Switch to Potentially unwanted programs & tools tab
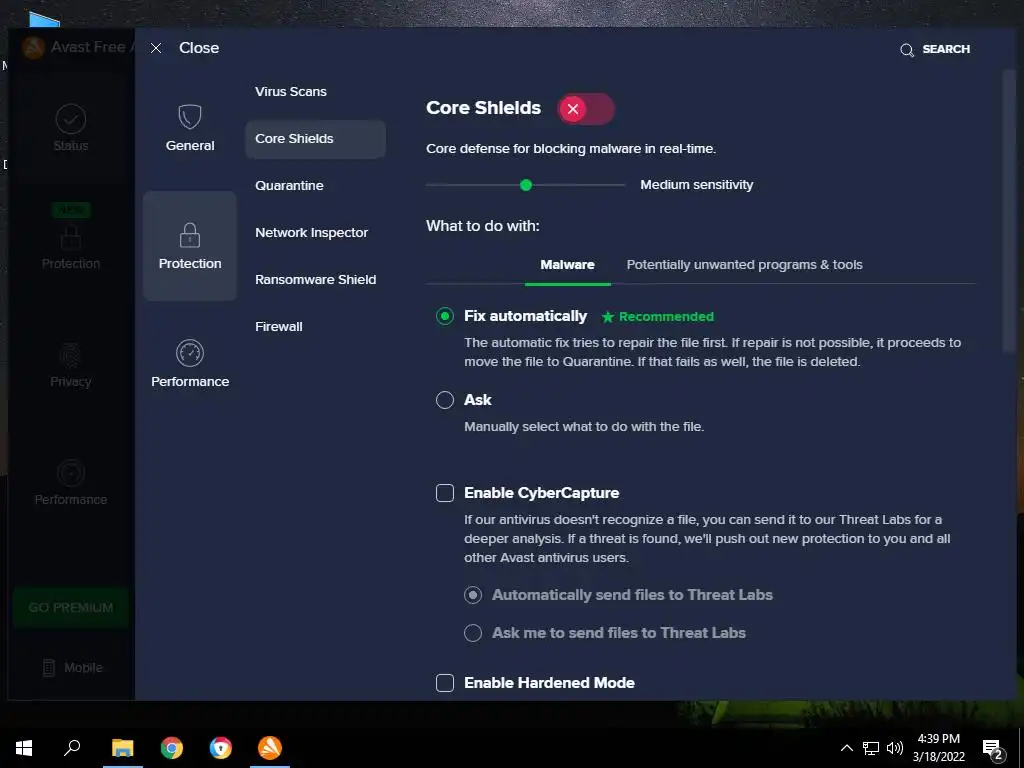This screenshot has height=768, width=1024. [x=744, y=265]
